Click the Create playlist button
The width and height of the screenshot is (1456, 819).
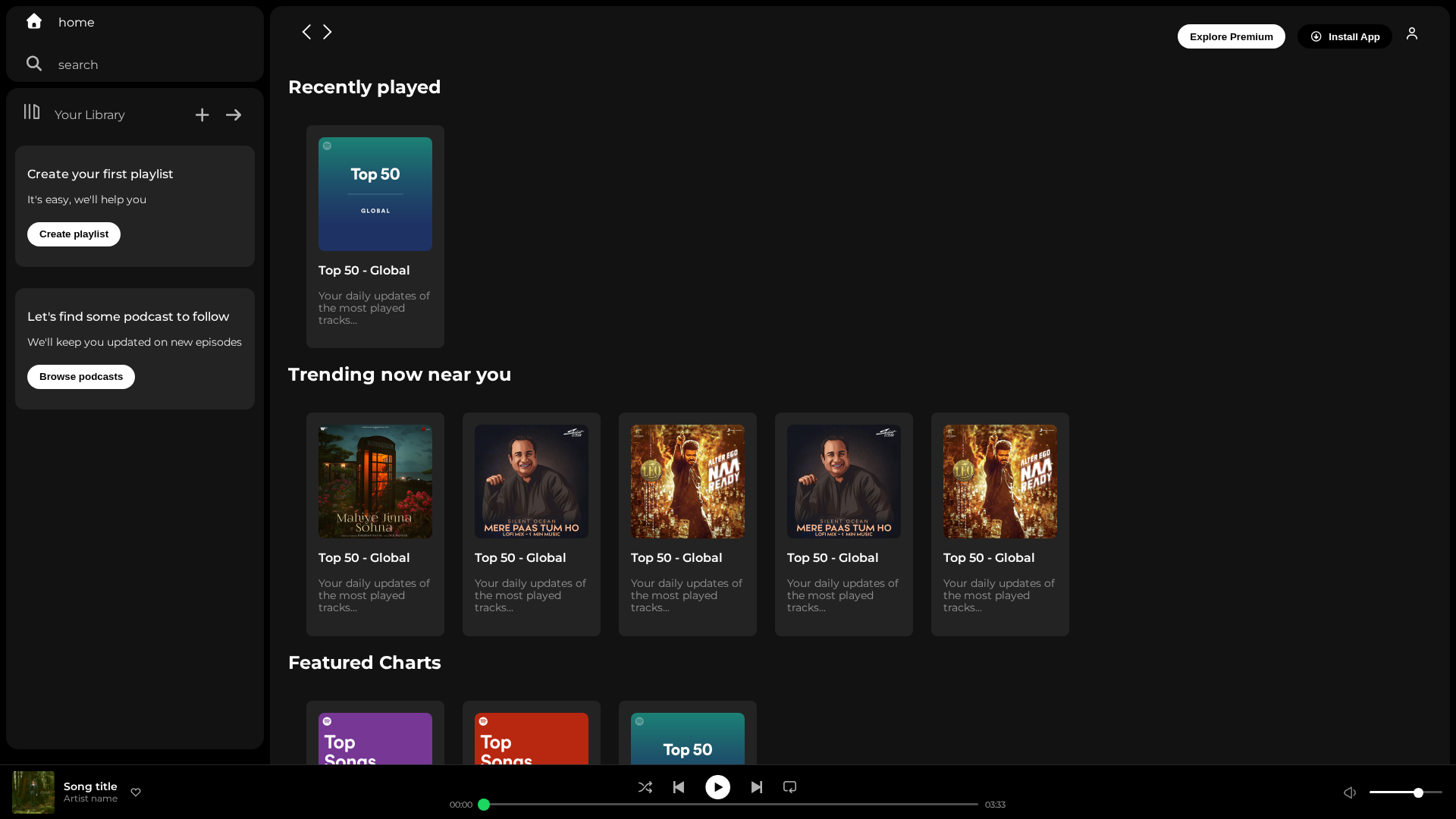[74, 234]
